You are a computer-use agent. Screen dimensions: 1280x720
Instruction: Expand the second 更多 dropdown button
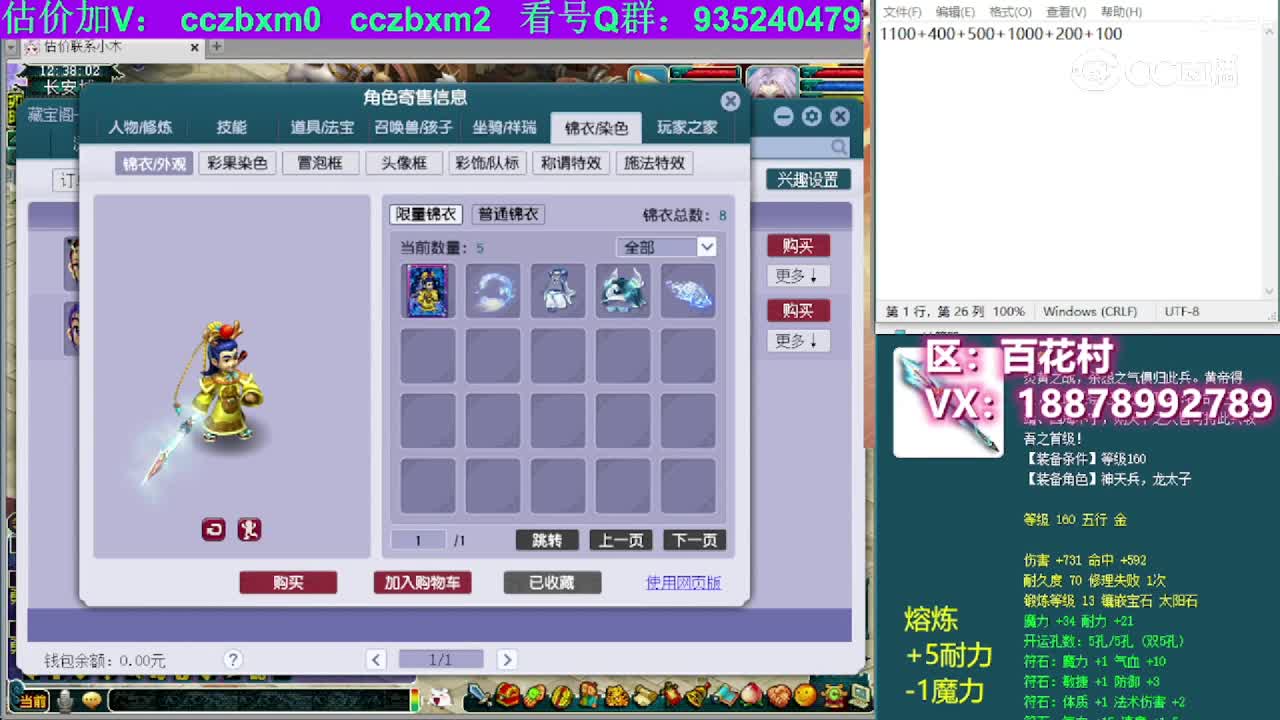click(x=797, y=341)
